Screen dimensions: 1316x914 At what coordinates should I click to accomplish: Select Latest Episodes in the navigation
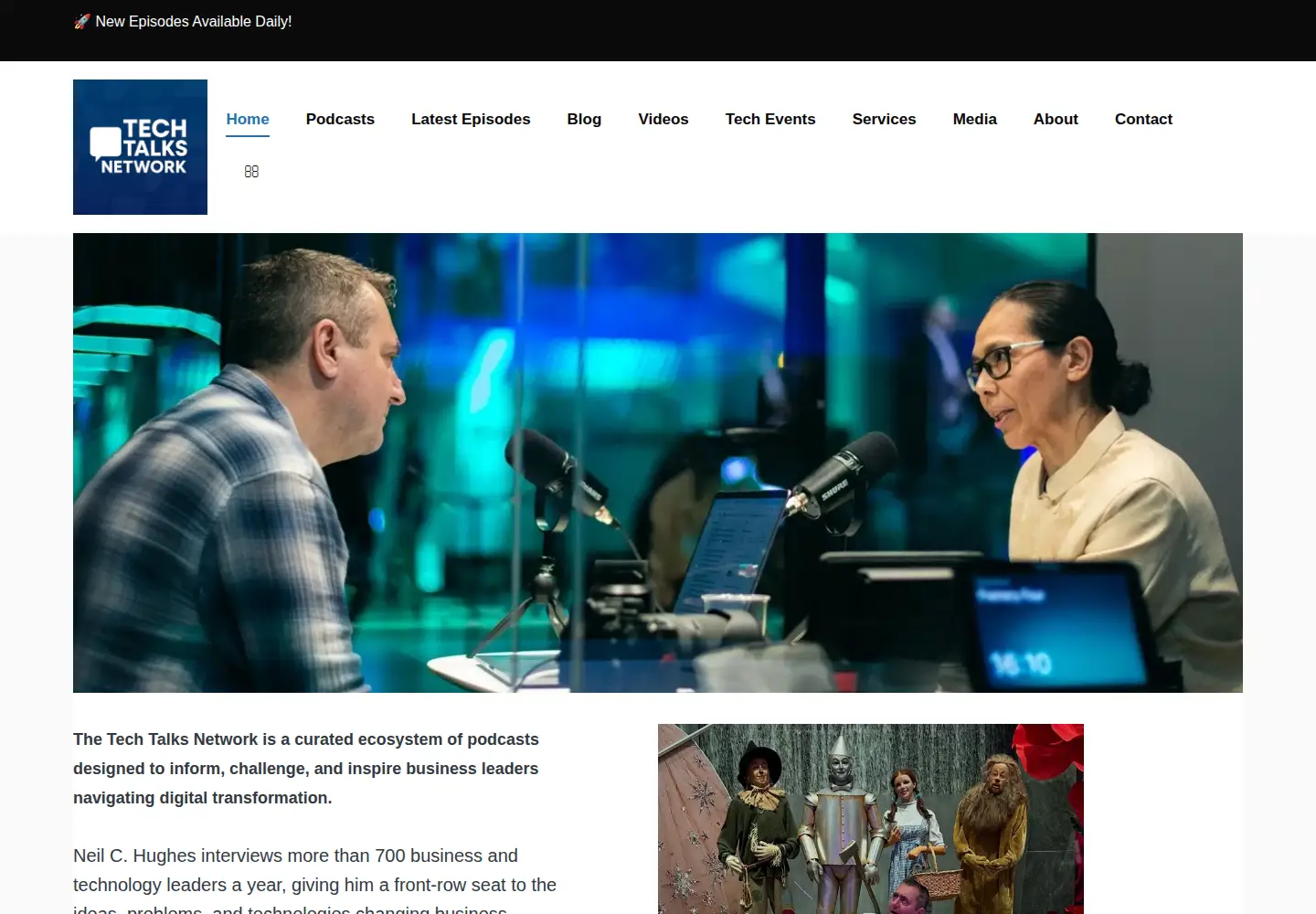click(471, 119)
